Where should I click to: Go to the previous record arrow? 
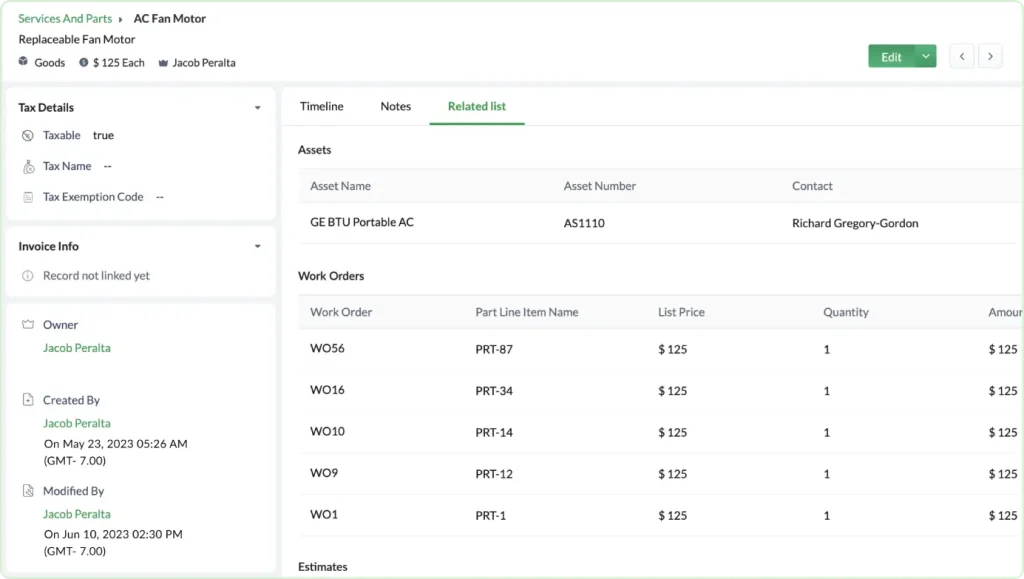pyautogui.click(x=962, y=57)
